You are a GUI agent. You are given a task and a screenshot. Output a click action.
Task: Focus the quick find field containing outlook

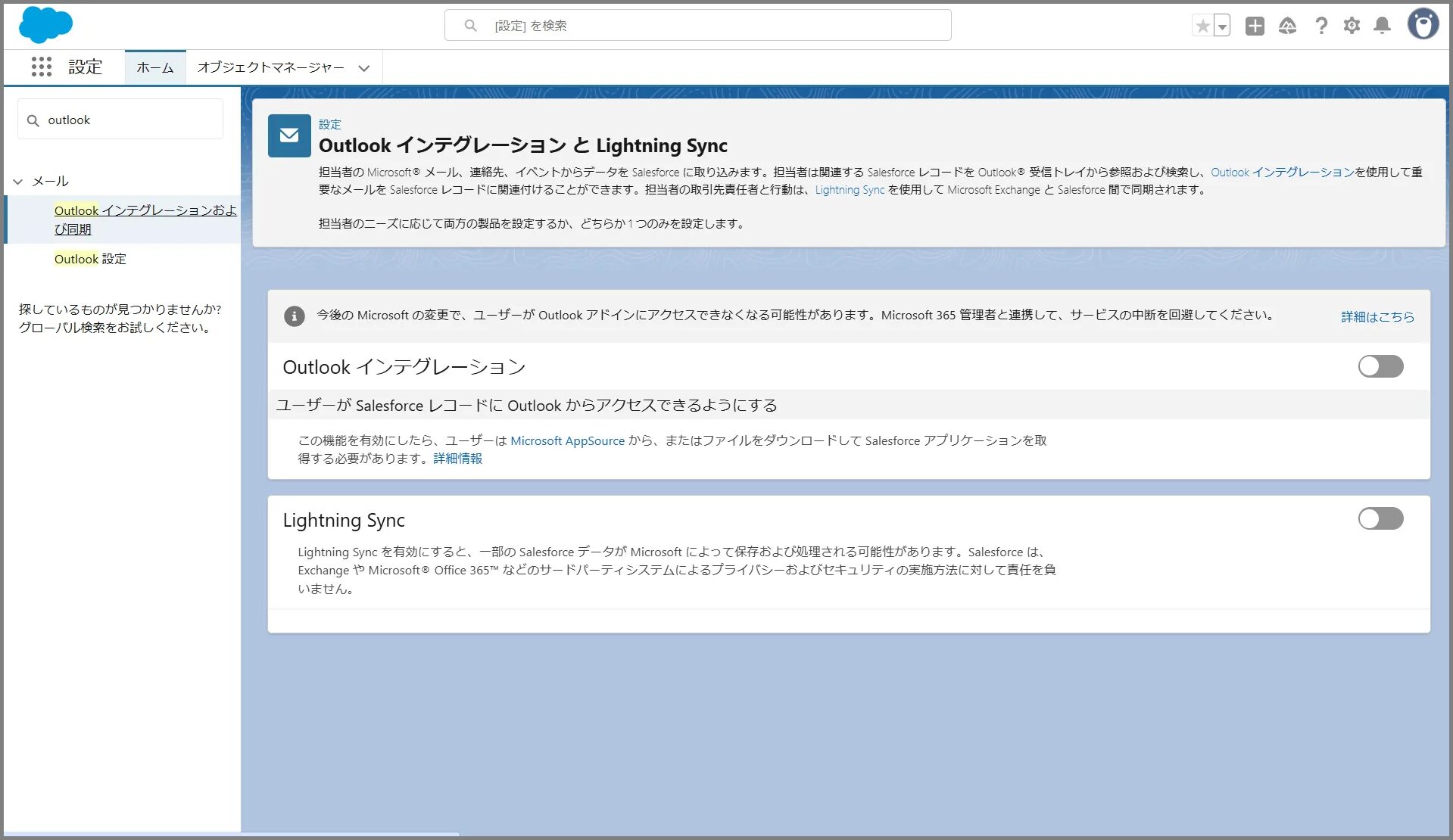point(120,120)
